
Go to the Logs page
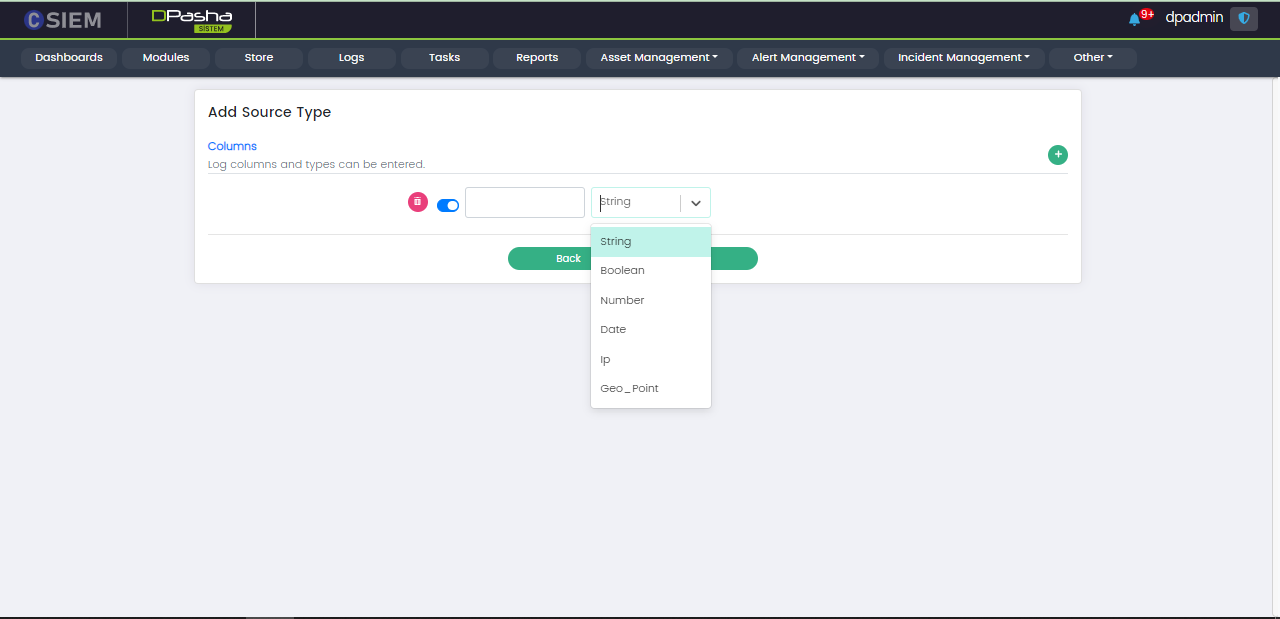point(351,58)
